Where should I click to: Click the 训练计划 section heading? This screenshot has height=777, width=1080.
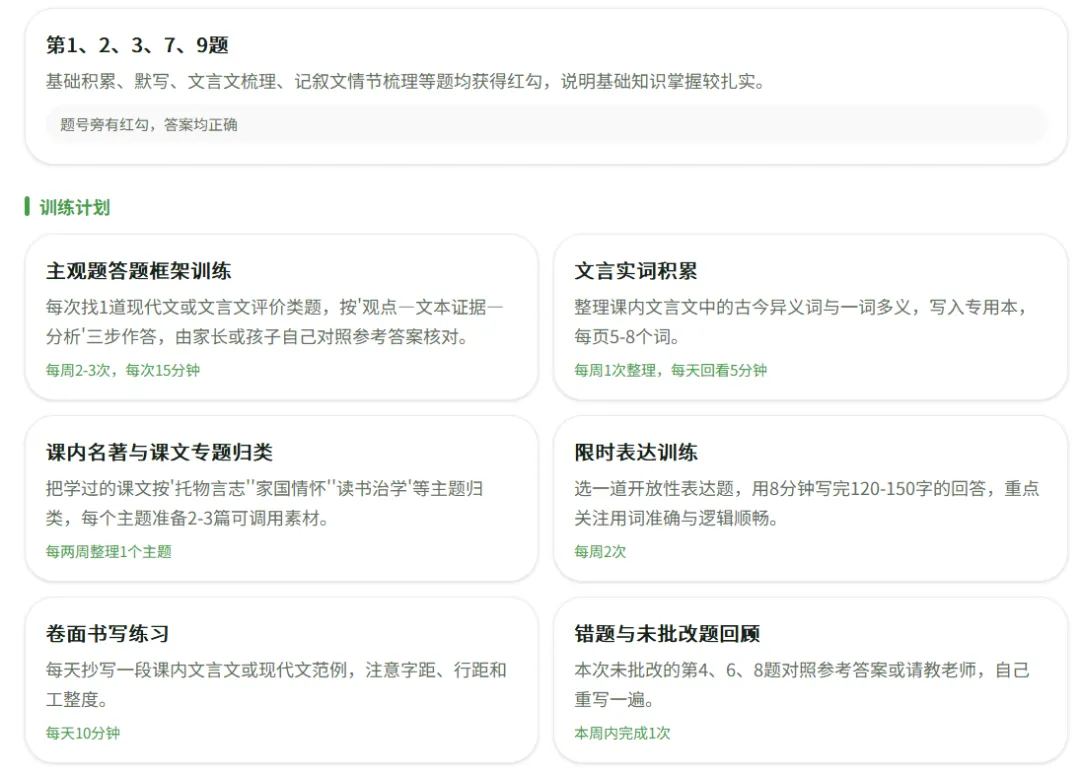click(74, 207)
